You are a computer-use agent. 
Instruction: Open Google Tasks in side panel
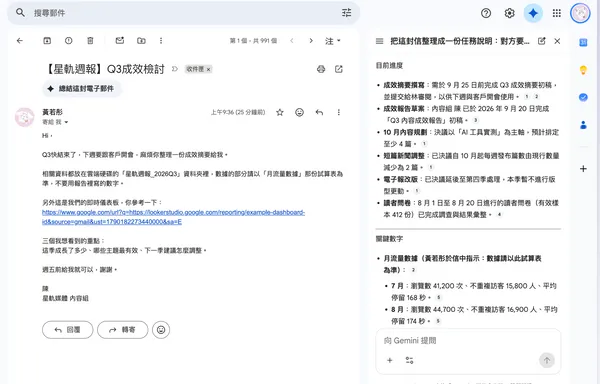tap(583, 98)
